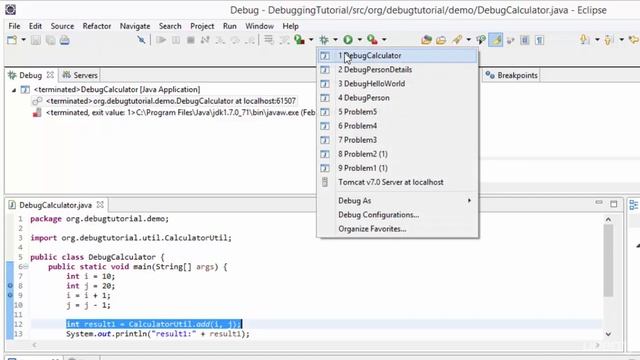The width and height of the screenshot is (640, 360).
Task: Click the Previous Annotation arrow icon
Action: click(x=609, y=40)
